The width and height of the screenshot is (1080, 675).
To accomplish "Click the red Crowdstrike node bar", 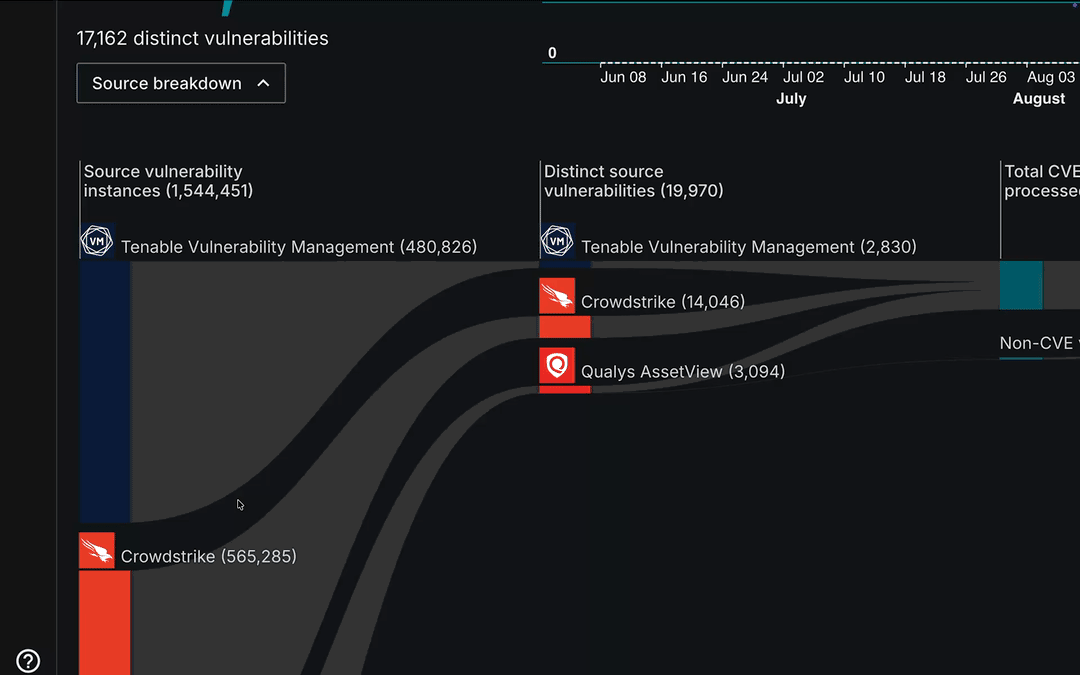I will click(x=104, y=620).
